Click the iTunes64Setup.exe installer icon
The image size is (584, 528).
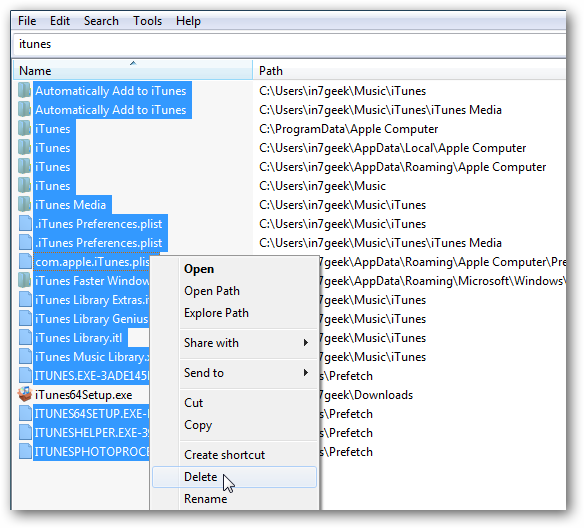25,395
